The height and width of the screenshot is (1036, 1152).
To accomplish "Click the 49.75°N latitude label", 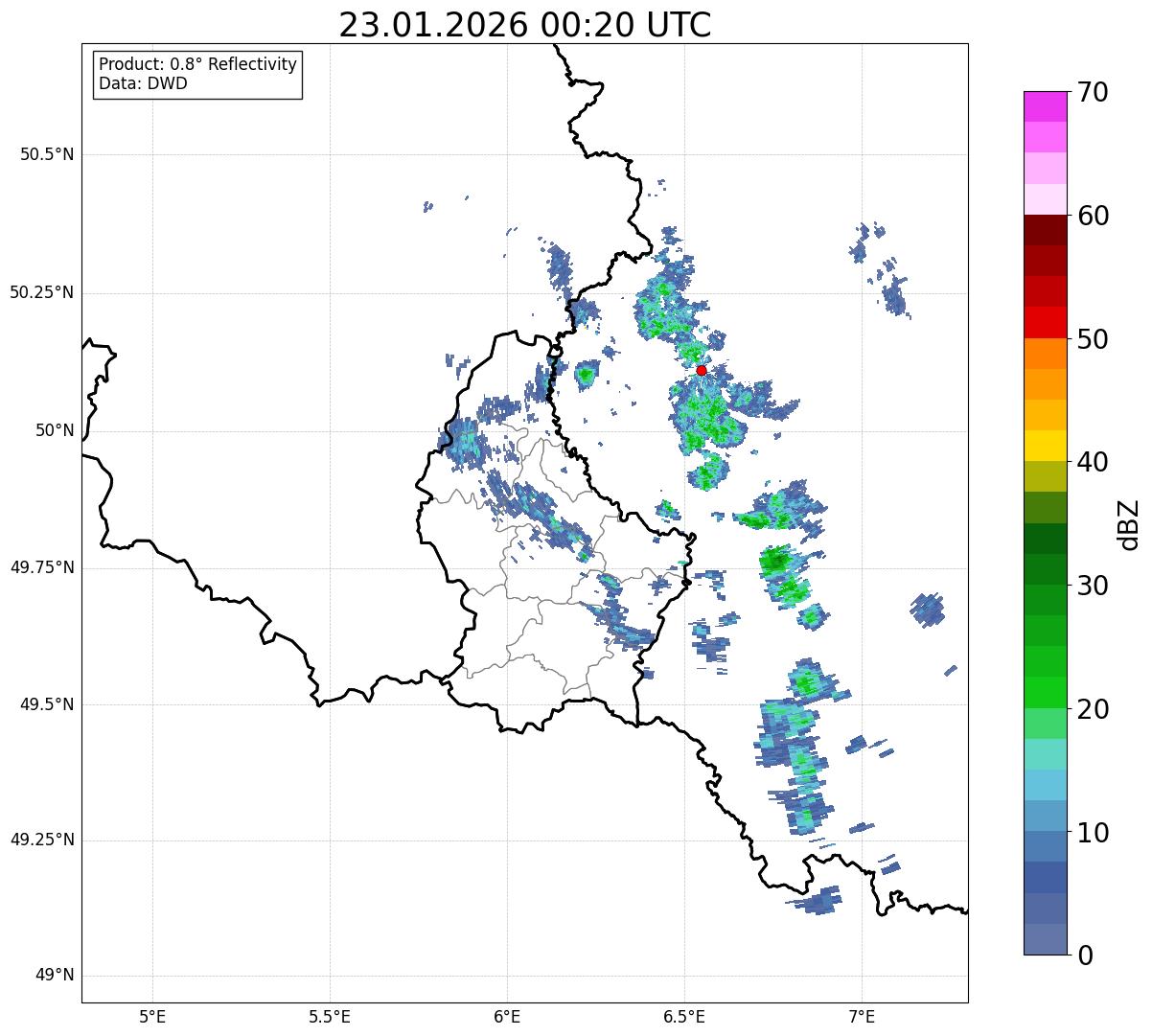I will 42,567.
